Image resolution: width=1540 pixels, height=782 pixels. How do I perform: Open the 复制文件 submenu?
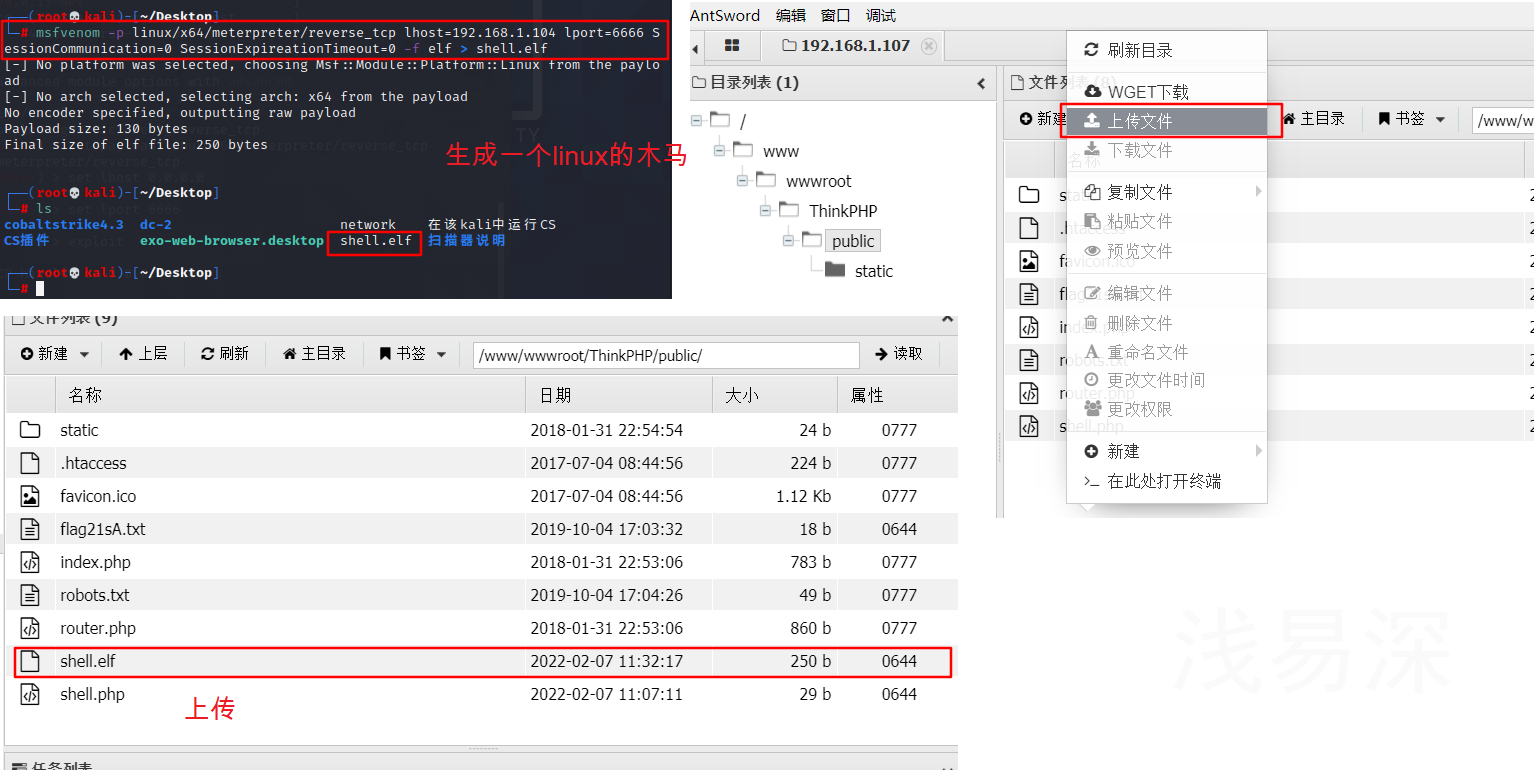click(x=1167, y=192)
